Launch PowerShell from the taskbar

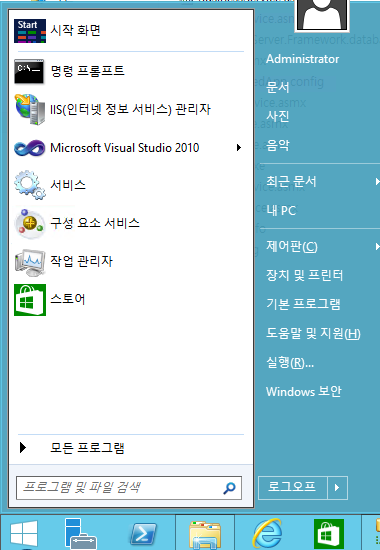[x=143, y=535]
